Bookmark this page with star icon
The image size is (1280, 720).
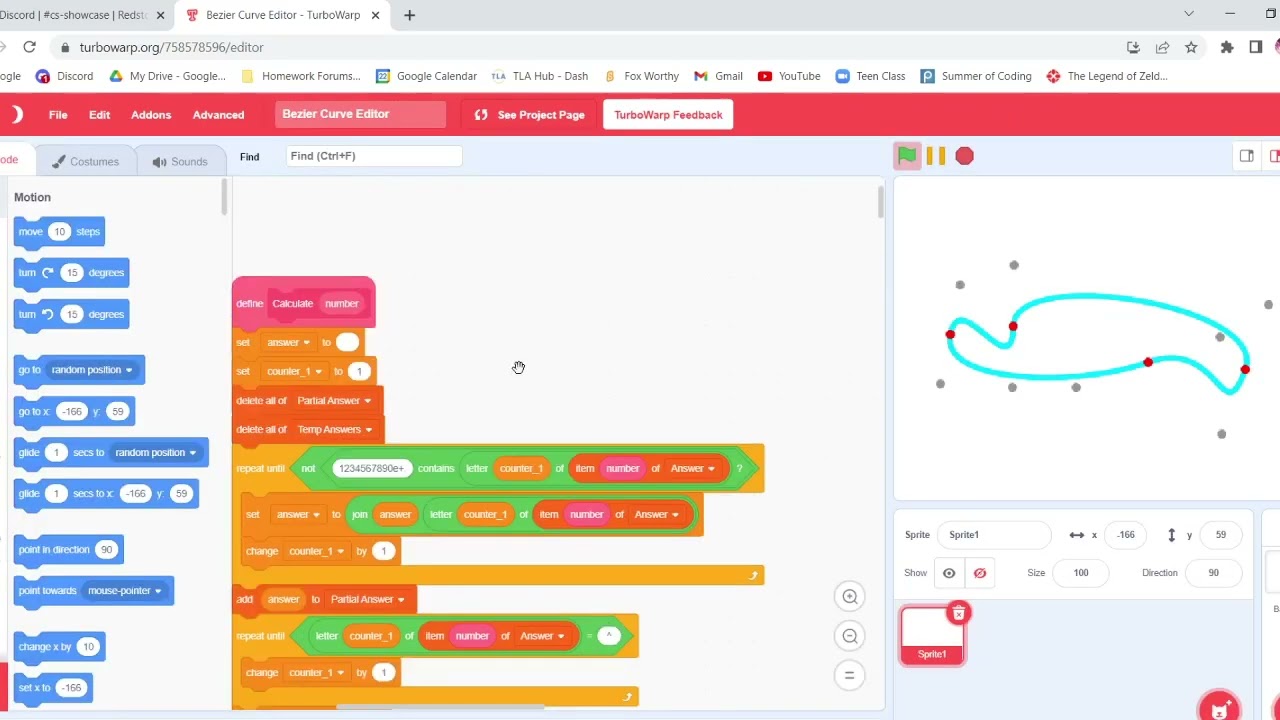click(1191, 47)
